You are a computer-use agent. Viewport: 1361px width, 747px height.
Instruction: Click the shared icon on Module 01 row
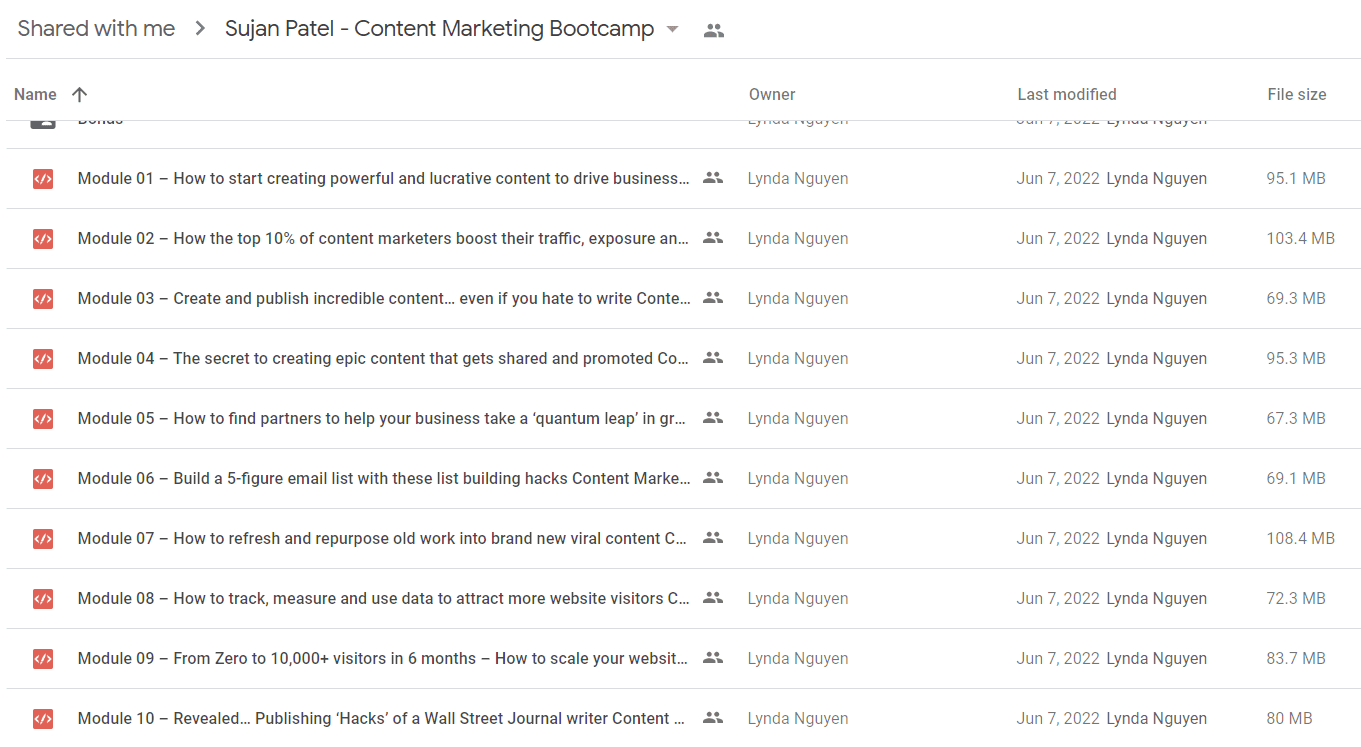pos(713,178)
